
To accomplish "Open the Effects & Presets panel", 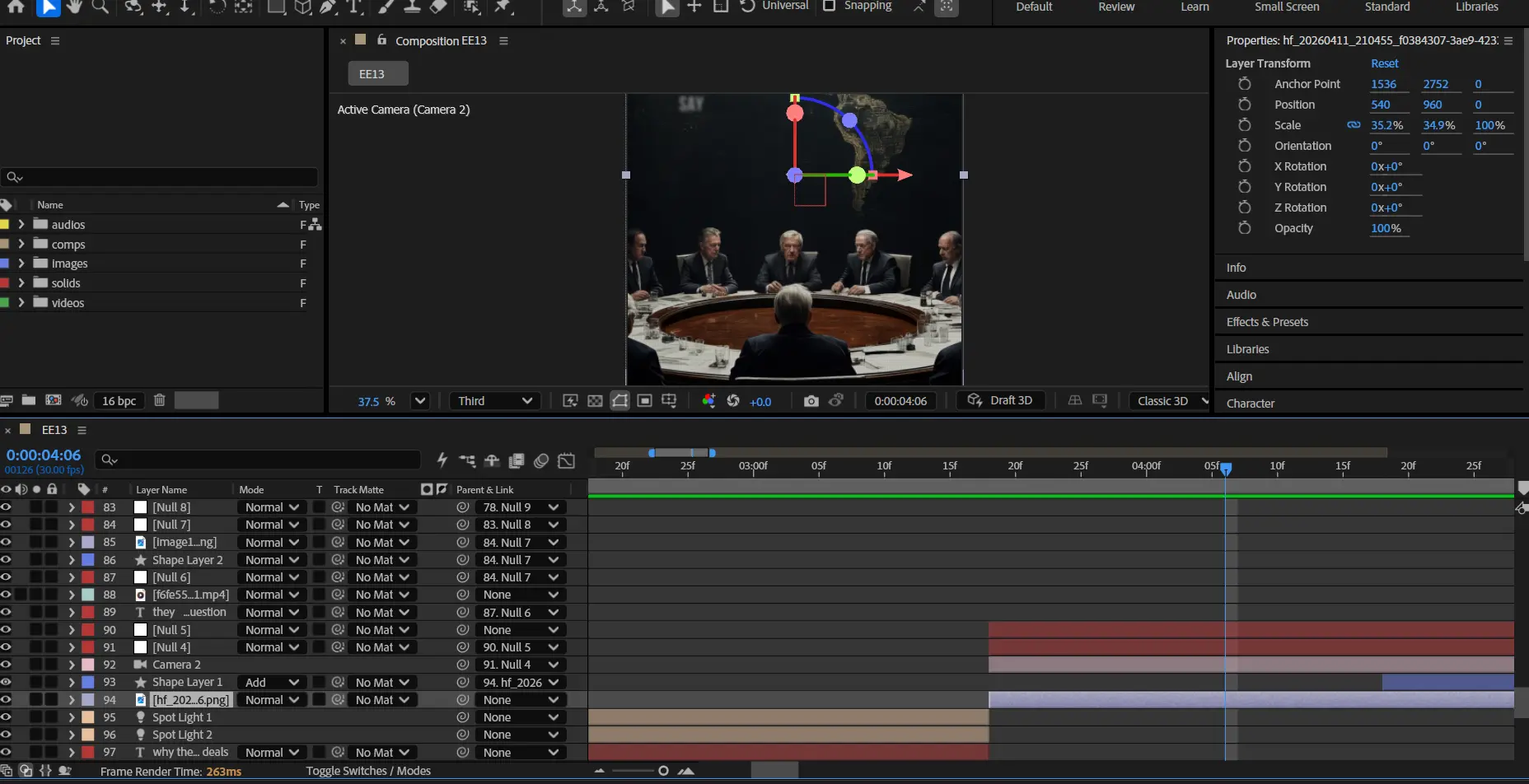I will click(1267, 322).
